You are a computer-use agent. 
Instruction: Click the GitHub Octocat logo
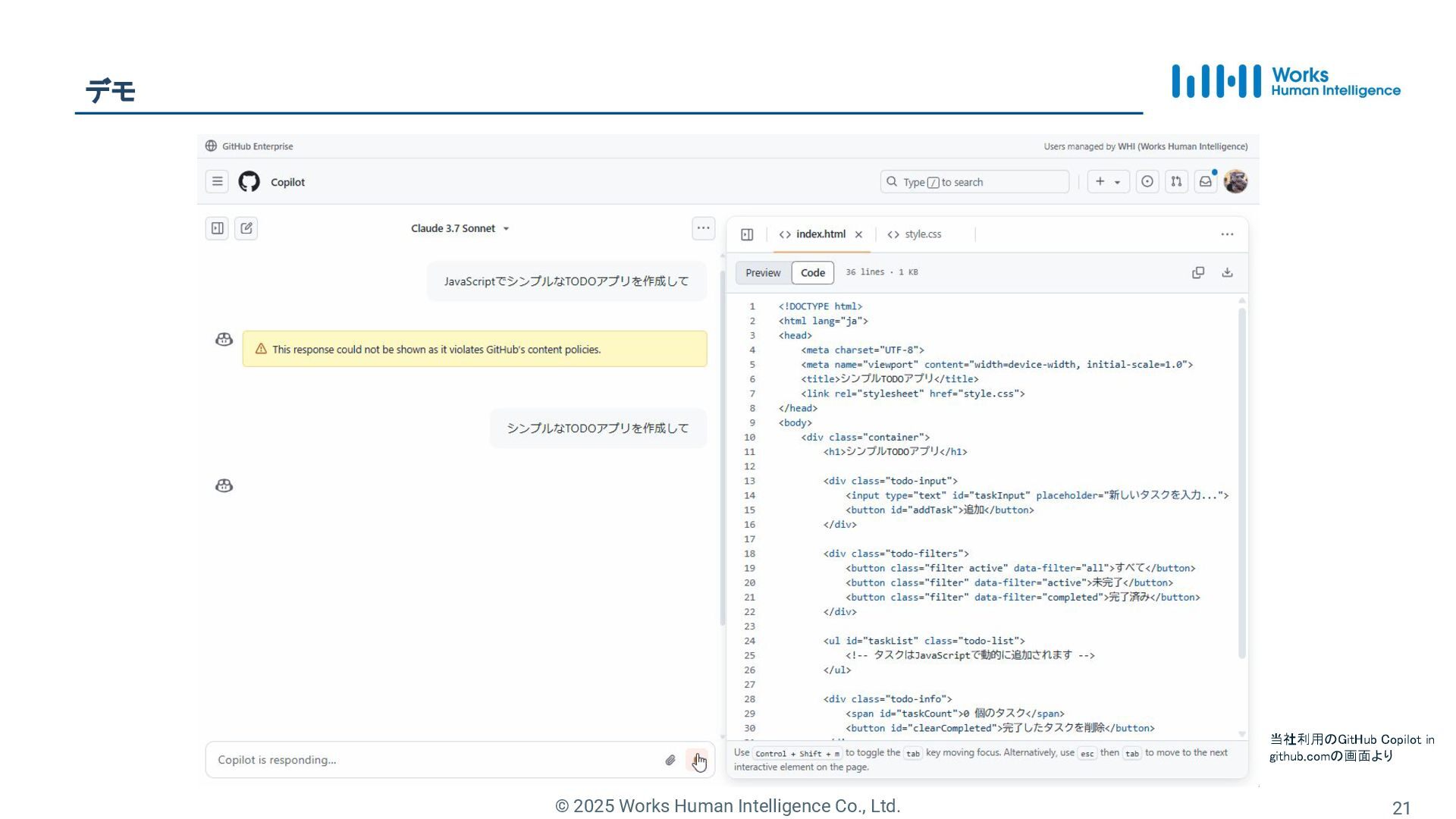point(249,181)
